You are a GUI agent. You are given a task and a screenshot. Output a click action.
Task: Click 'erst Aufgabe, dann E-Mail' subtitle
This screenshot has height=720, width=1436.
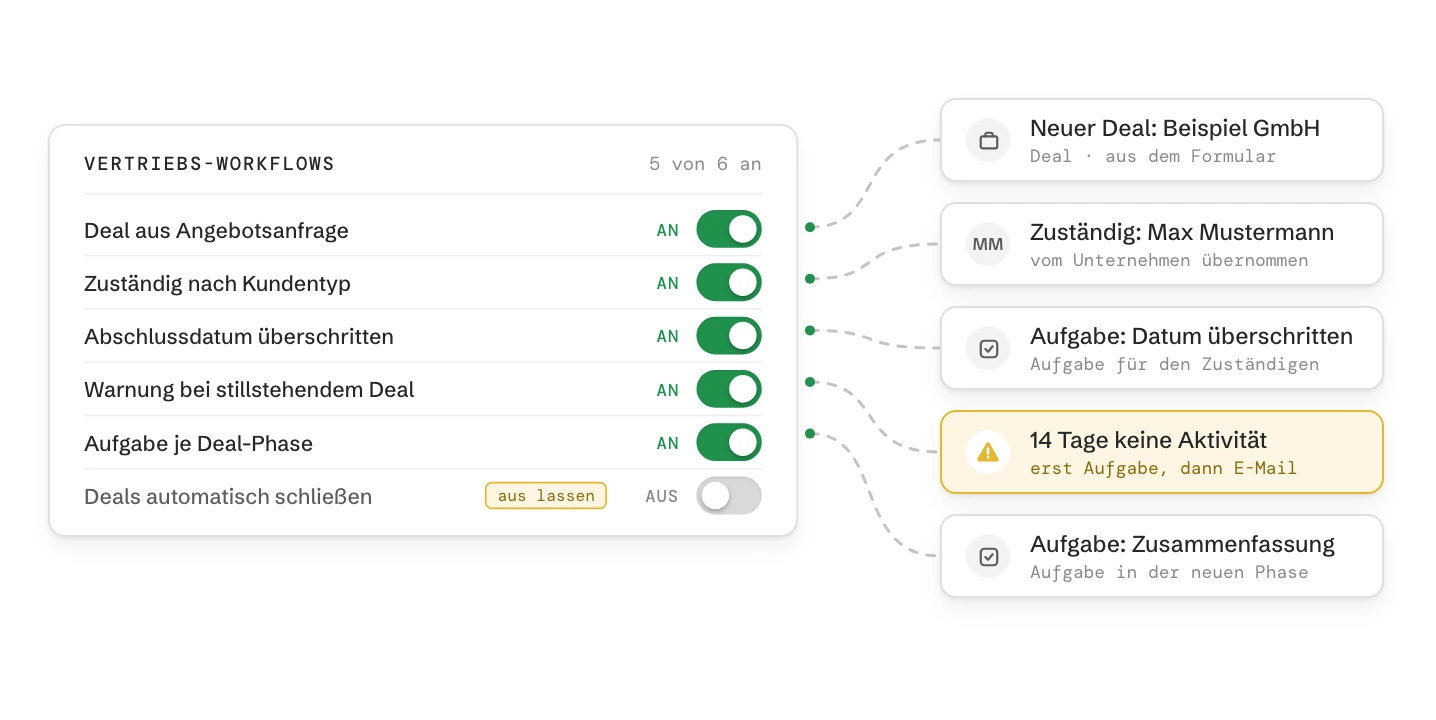(x=1163, y=468)
